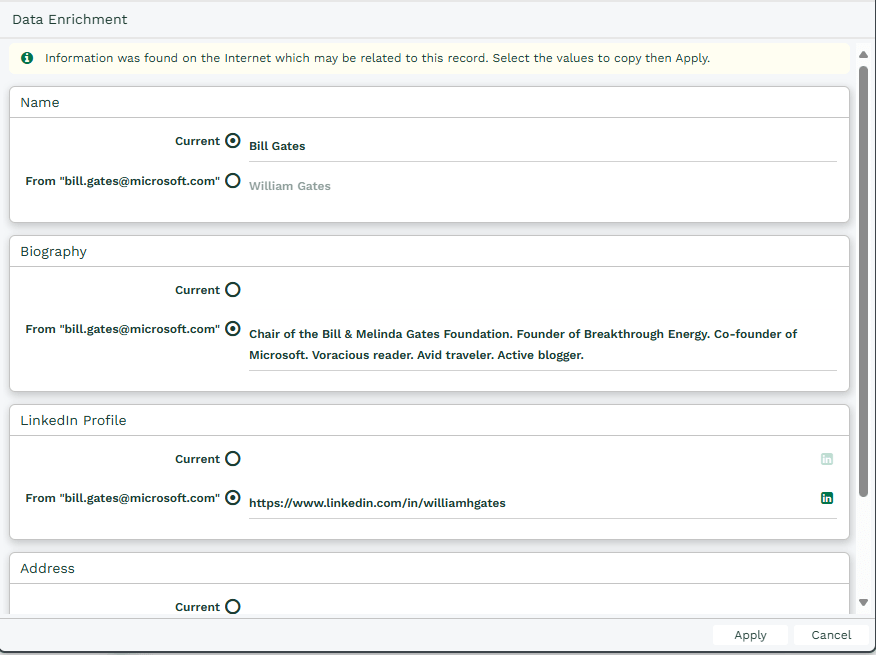This screenshot has height=655, width=876.
Task: Click the Current label in Biography section
Action: point(197,290)
